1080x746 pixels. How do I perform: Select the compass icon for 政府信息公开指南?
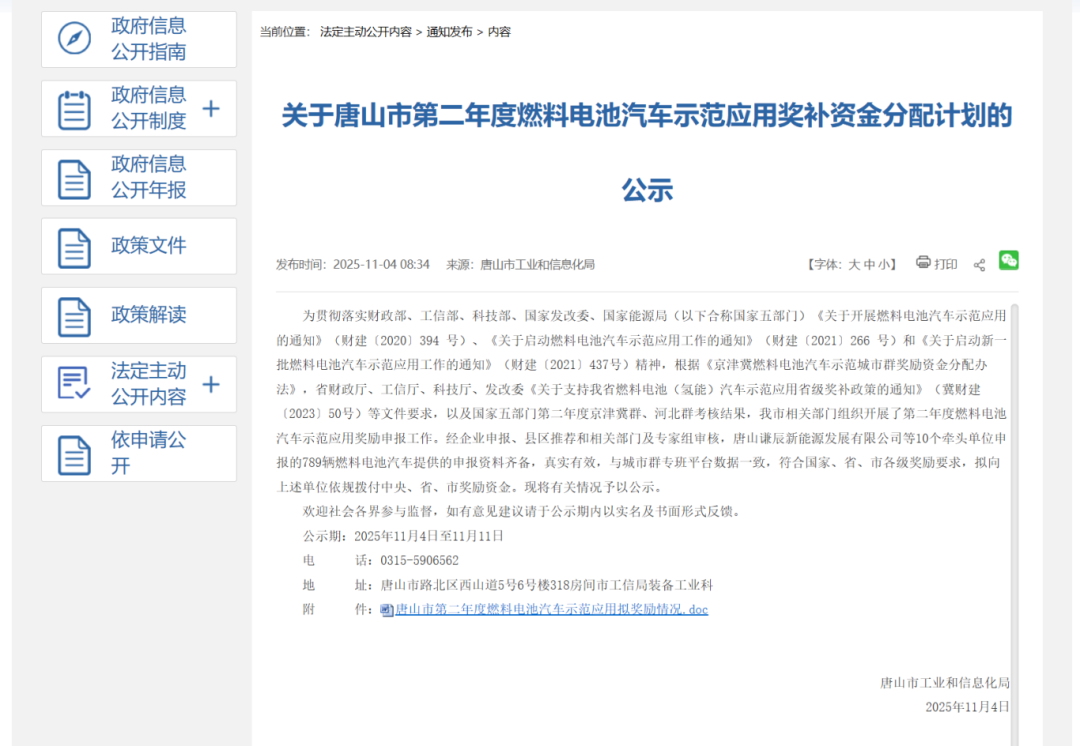pos(73,39)
